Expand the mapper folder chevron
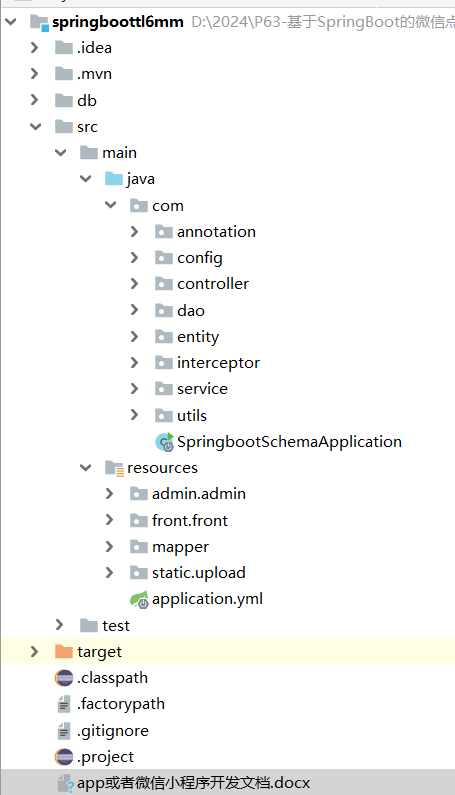Image resolution: width=455 pixels, height=795 pixels. [109, 547]
